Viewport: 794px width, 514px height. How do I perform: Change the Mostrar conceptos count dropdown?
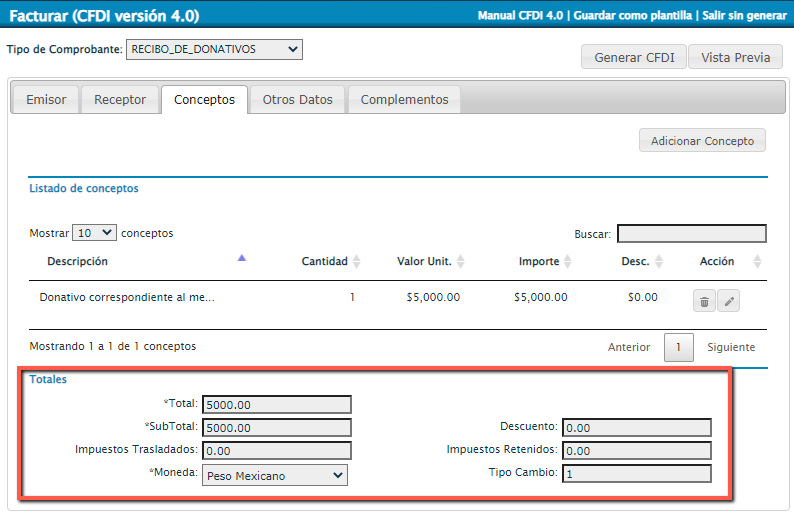94,233
